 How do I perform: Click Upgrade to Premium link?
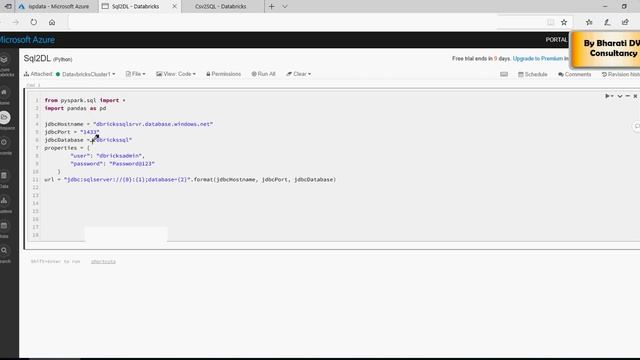tap(538, 59)
